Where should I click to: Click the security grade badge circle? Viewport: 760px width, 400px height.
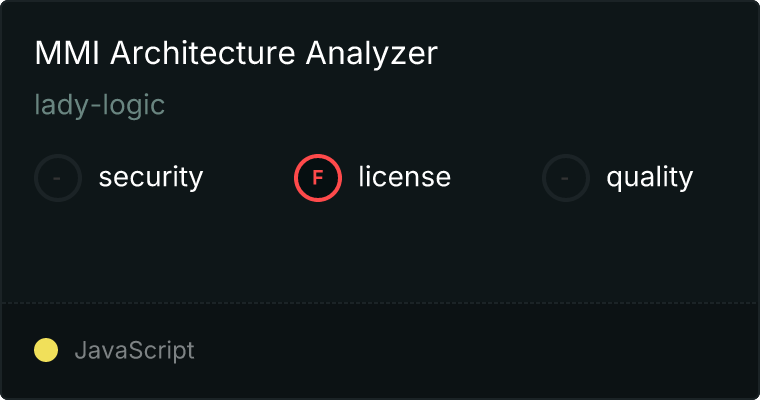58,178
